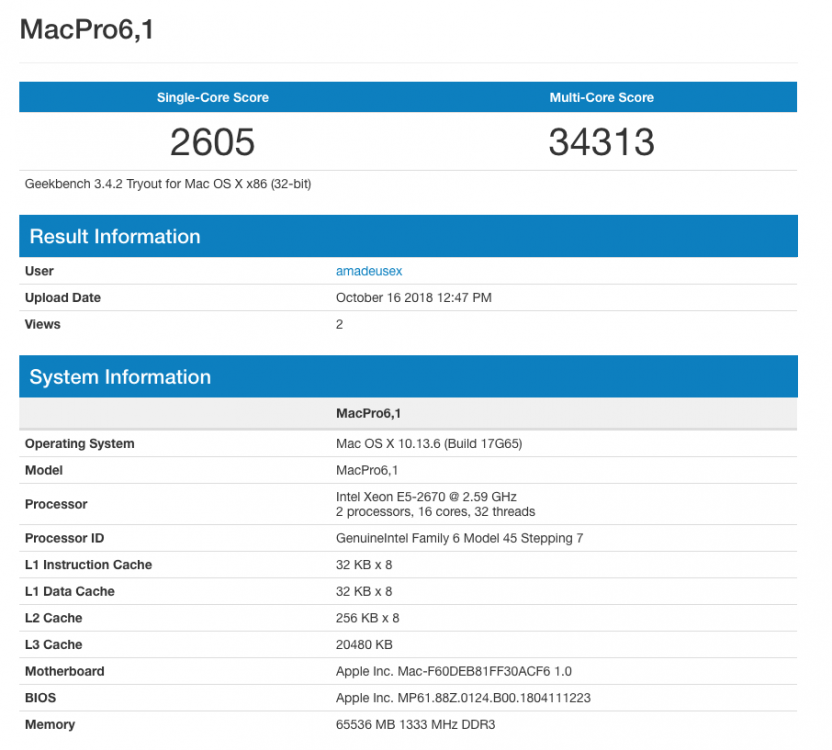Select the GenuineIntel Family 6 Model 45 Stepping 7 value
832x750 pixels.
(460, 538)
